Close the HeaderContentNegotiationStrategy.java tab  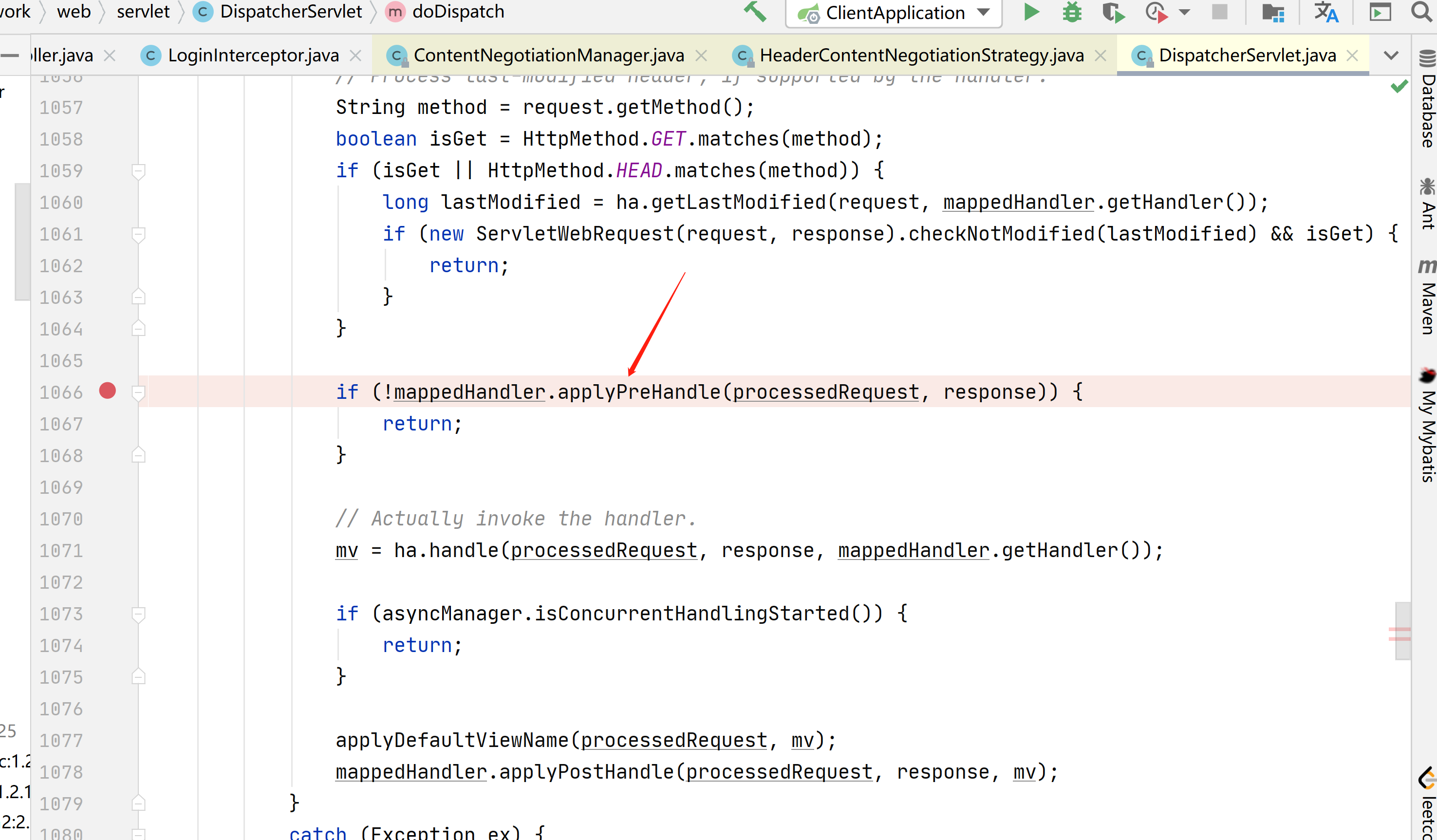(1101, 56)
